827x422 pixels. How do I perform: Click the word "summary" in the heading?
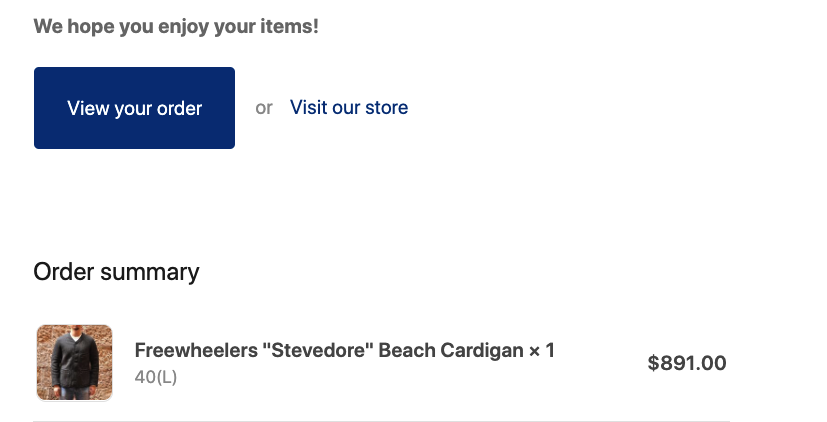click(x=150, y=272)
